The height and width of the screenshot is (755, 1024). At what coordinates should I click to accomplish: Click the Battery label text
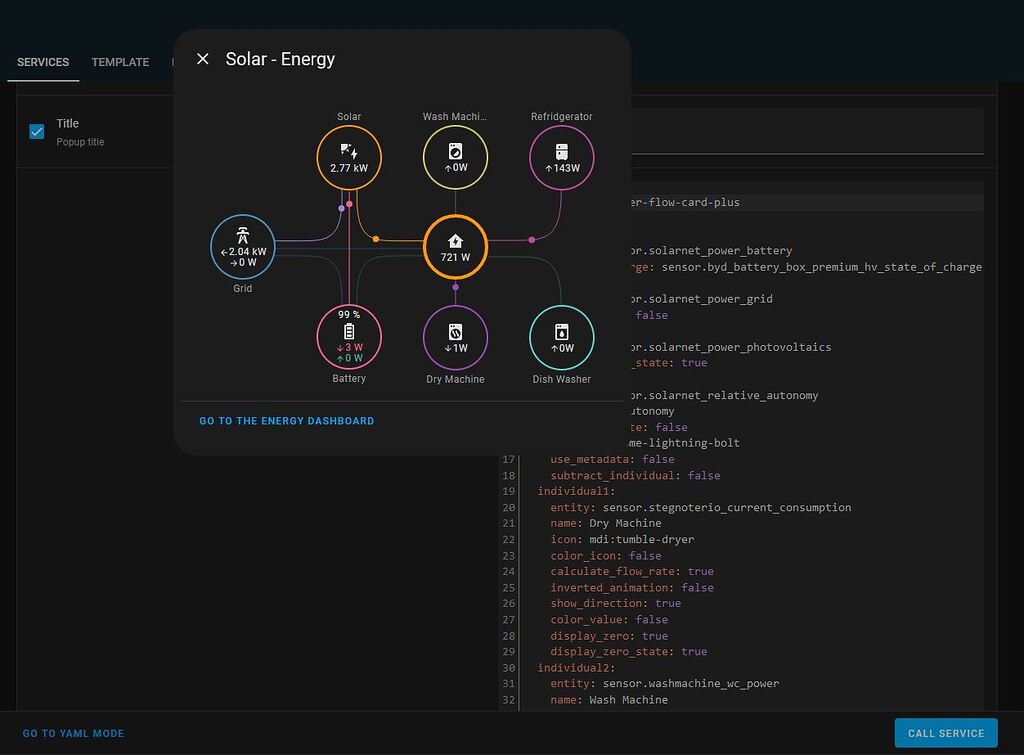pos(349,379)
